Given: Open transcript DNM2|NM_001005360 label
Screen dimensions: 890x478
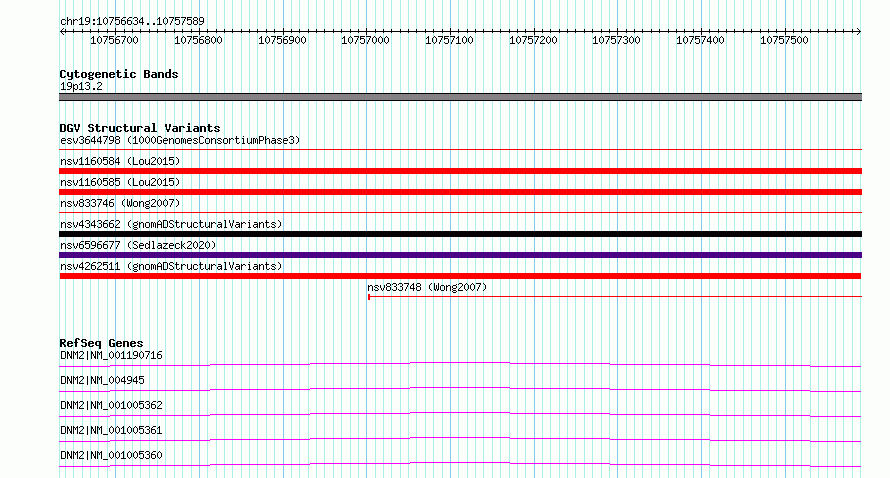Looking at the screenshot, I should [111, 455].
